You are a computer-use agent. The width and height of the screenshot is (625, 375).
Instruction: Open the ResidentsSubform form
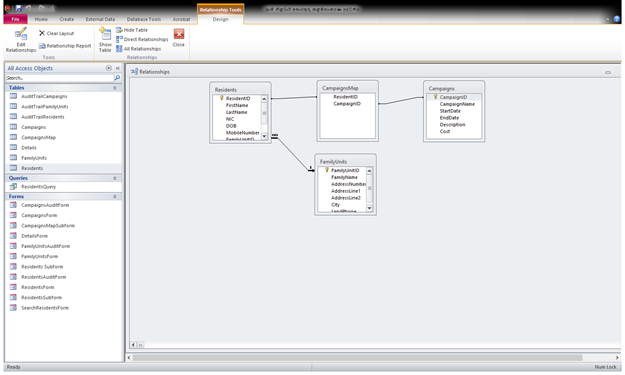(x=41, y=297)
